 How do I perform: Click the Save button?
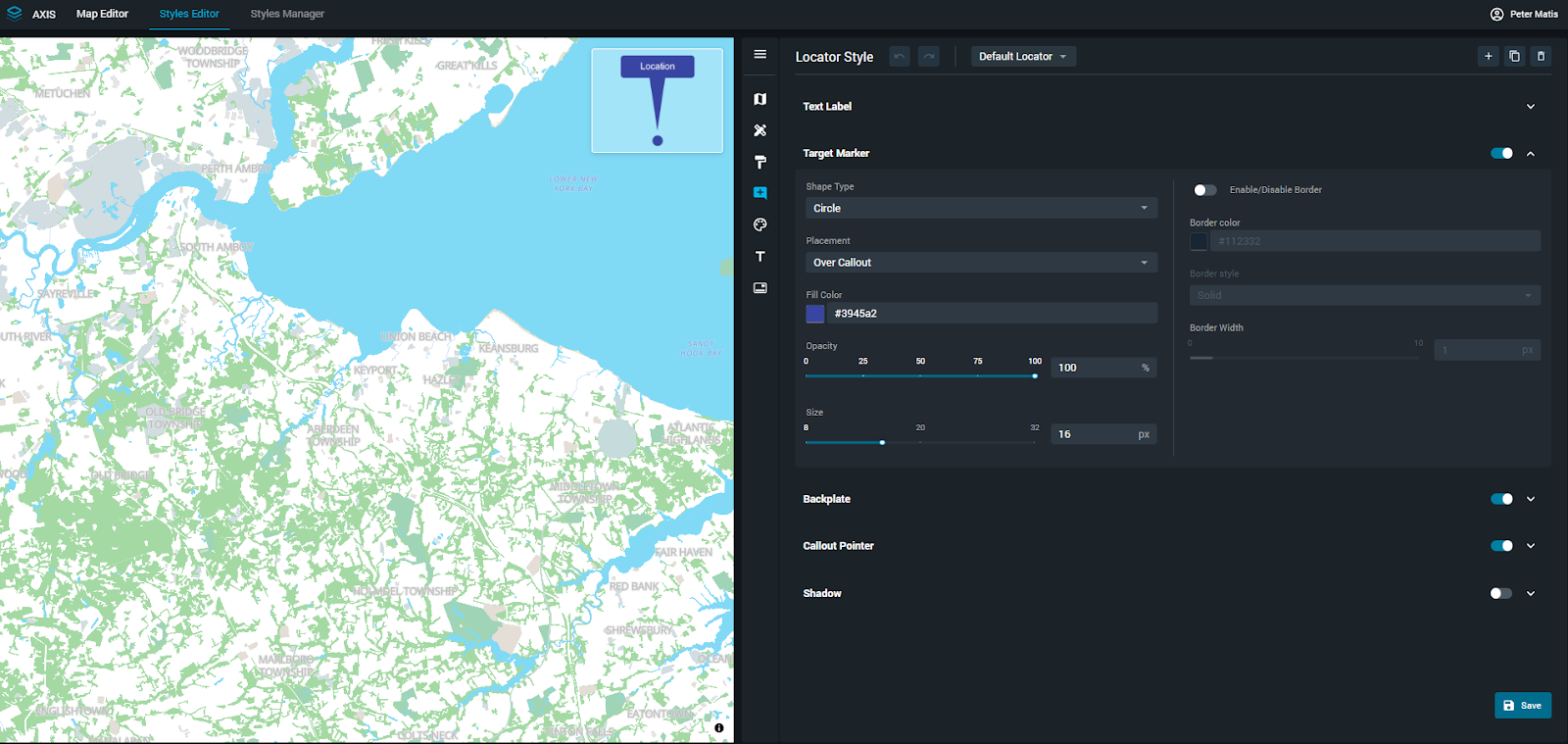[1522, 706]
